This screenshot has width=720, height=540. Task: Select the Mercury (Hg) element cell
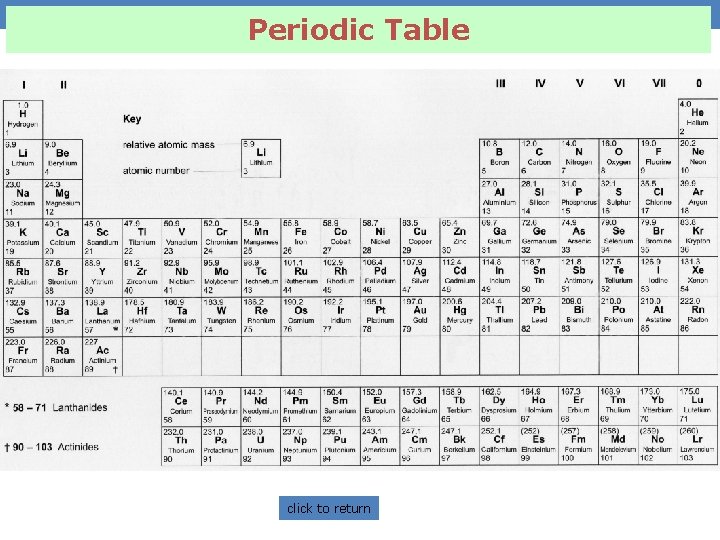[x=460, y=316]
